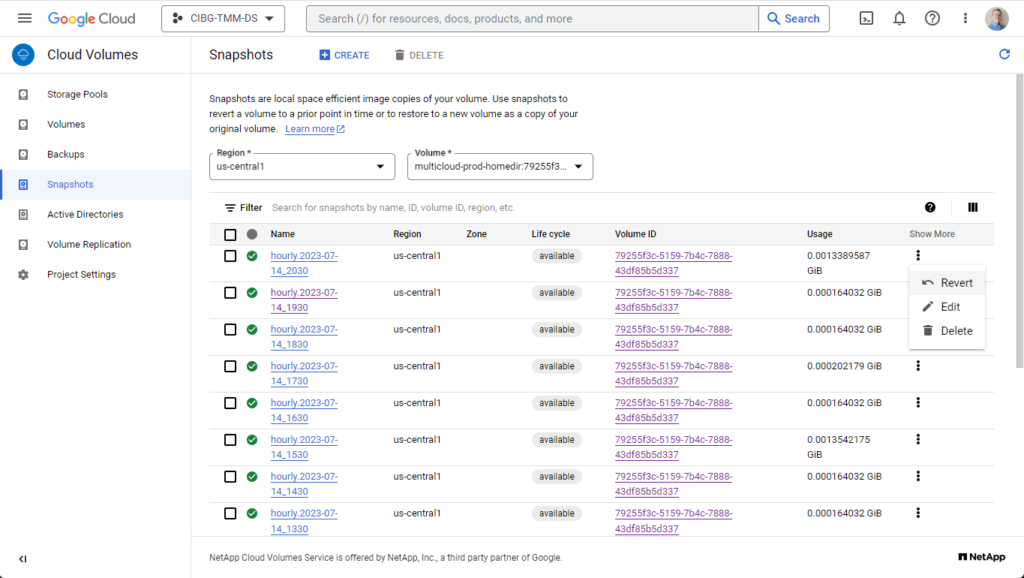Open actions menu for hourly.2023-07-14_1630 snapshot
The height and width of the screenshot is (578, 1024).
coord(918,403)
